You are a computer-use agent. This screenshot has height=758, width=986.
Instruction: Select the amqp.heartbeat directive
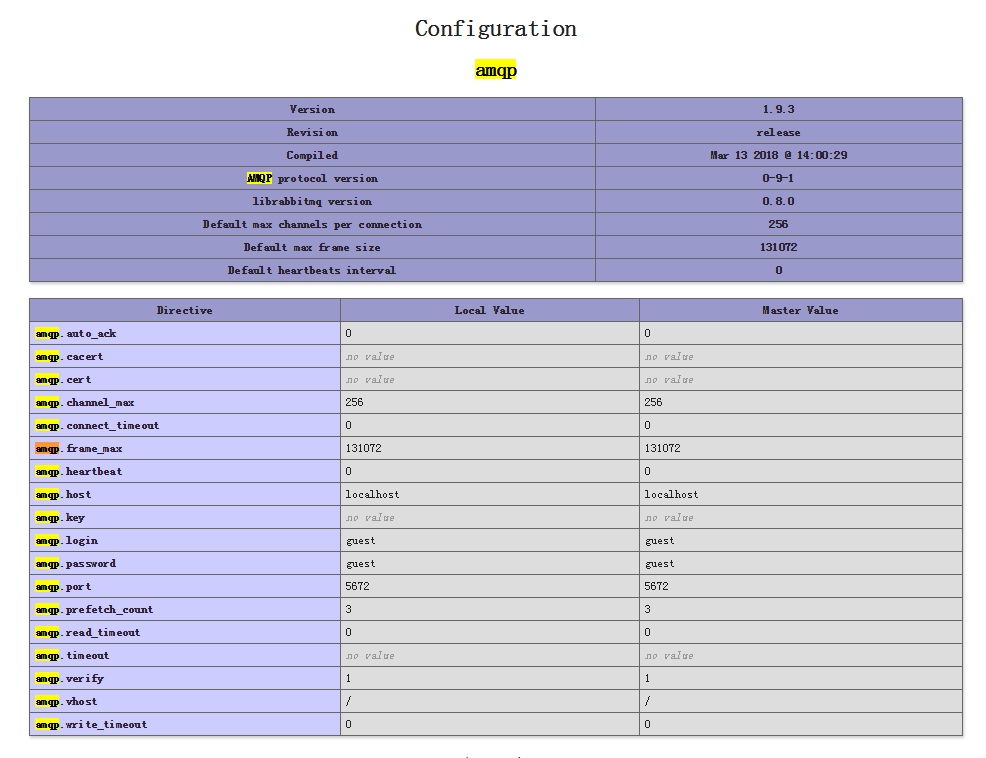pyautogui.click(x=79, y=472)
